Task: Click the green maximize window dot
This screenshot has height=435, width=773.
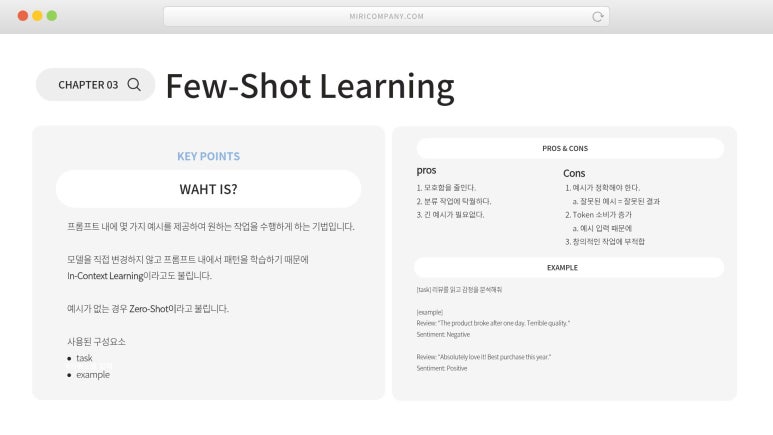Action: click(x=52, y=16)
